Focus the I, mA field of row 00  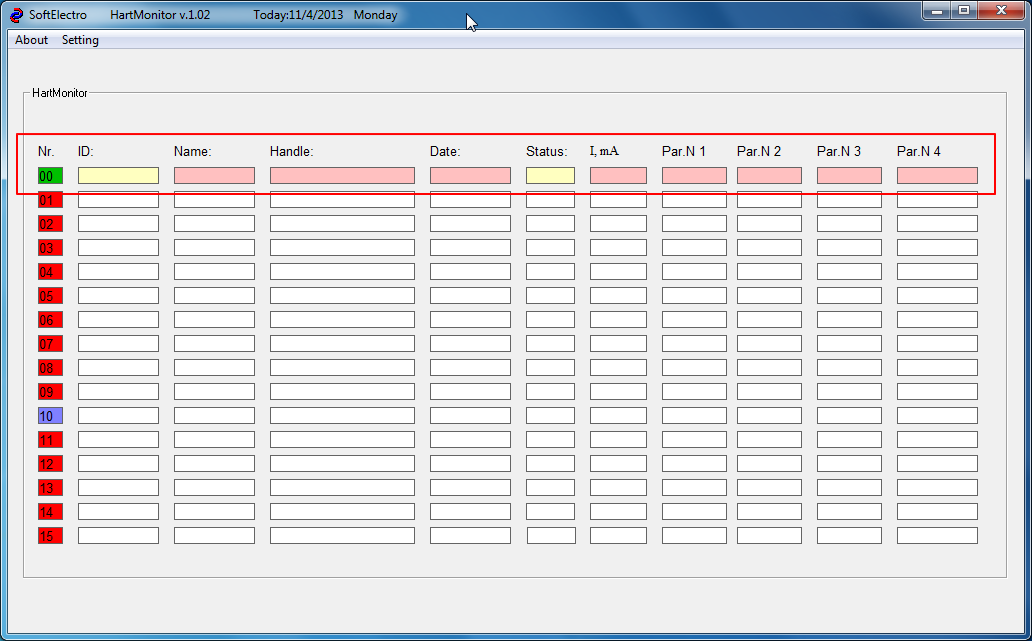618,176
